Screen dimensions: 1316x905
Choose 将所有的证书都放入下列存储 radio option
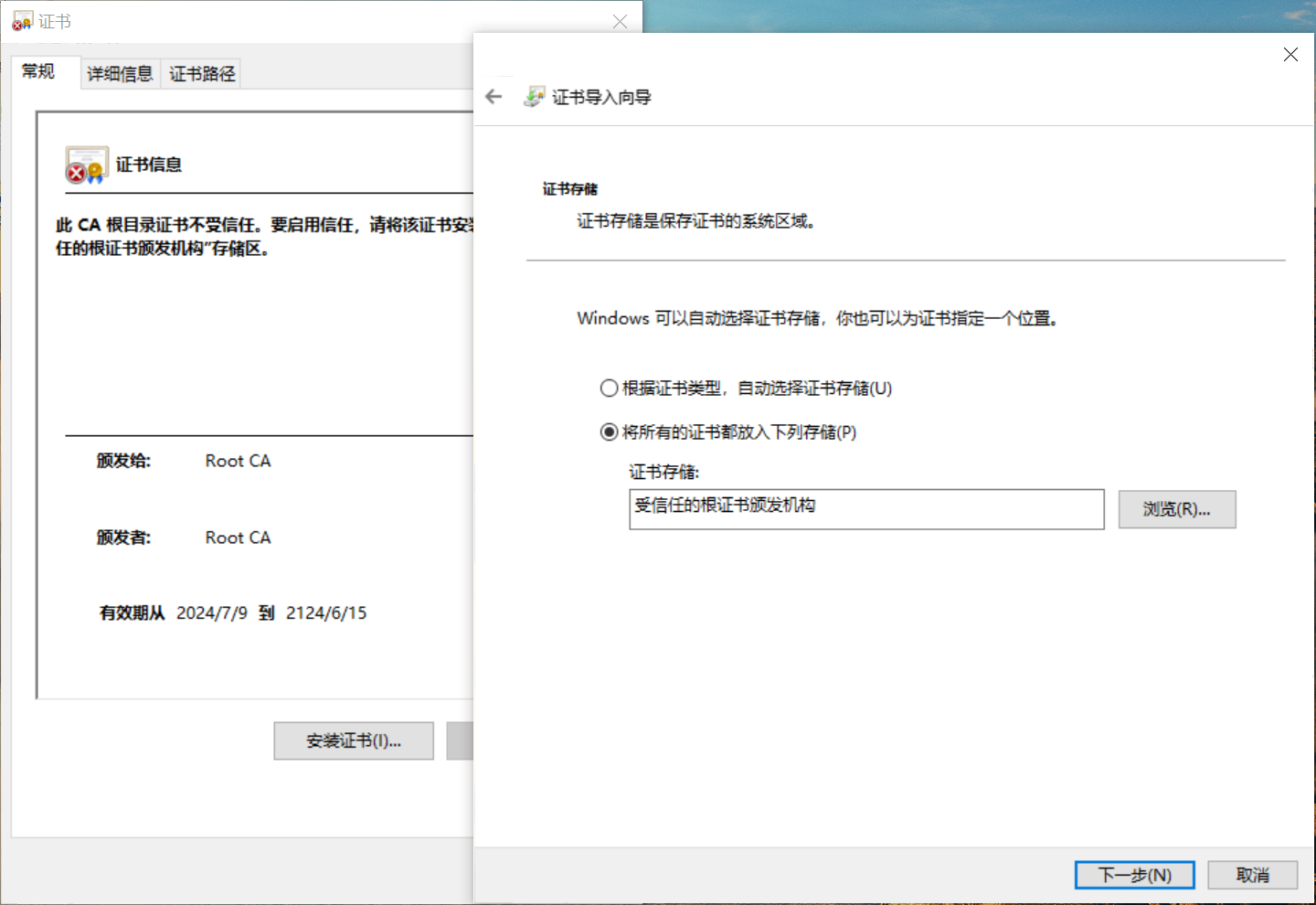(609, 432)
